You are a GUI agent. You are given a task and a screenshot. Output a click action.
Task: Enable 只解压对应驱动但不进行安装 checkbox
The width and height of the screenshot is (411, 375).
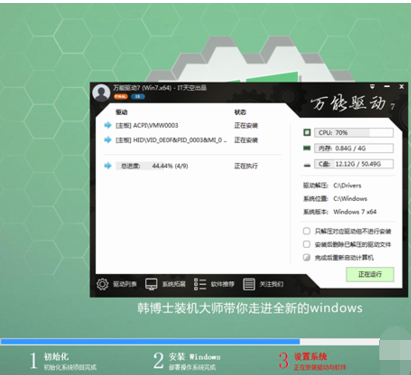pos(307,231)
